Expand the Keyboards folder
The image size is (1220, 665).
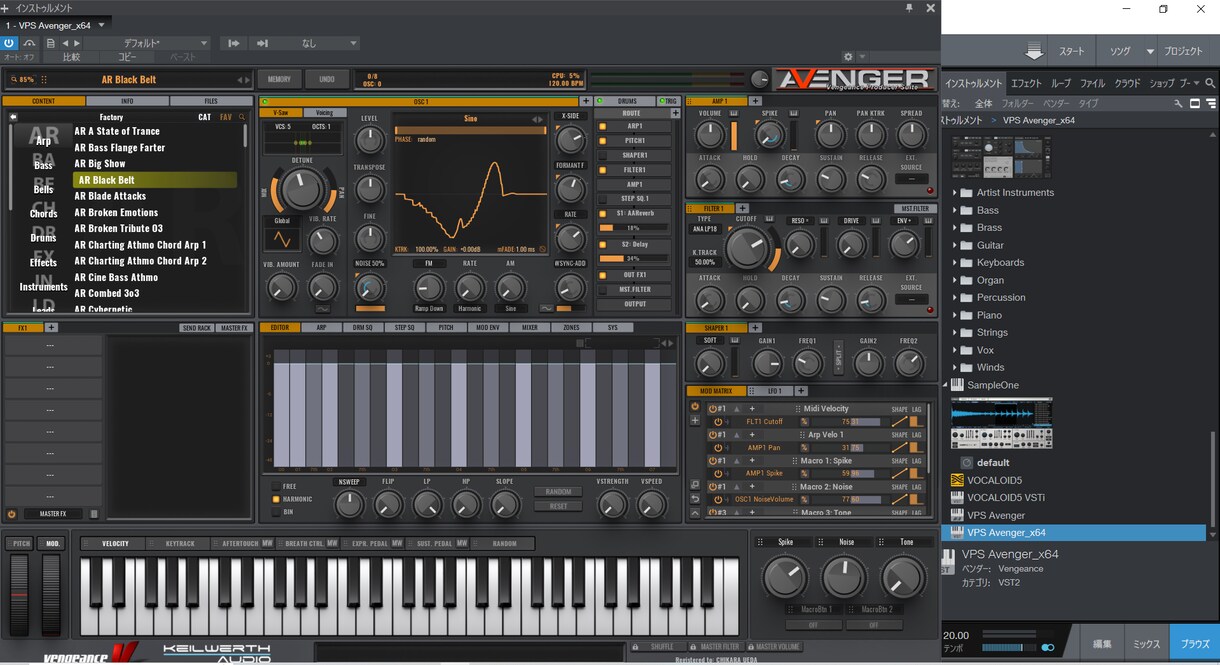[955, 263]
